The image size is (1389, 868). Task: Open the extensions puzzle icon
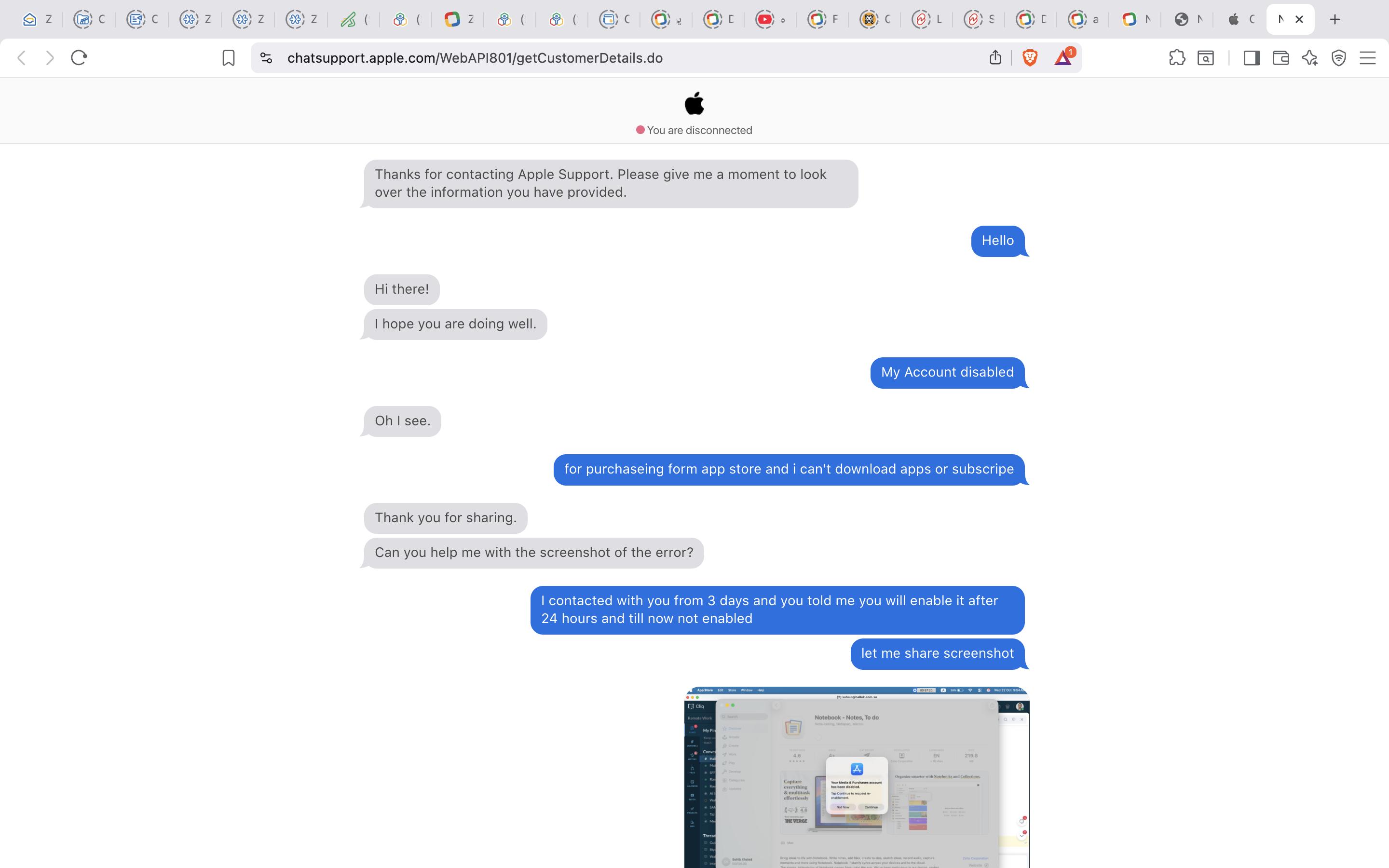coord(1177,58)
